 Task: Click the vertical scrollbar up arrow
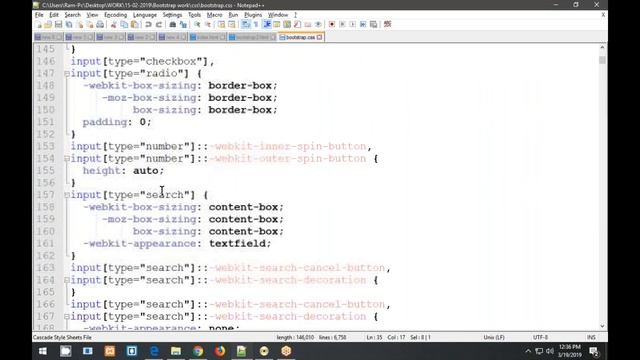602,48
